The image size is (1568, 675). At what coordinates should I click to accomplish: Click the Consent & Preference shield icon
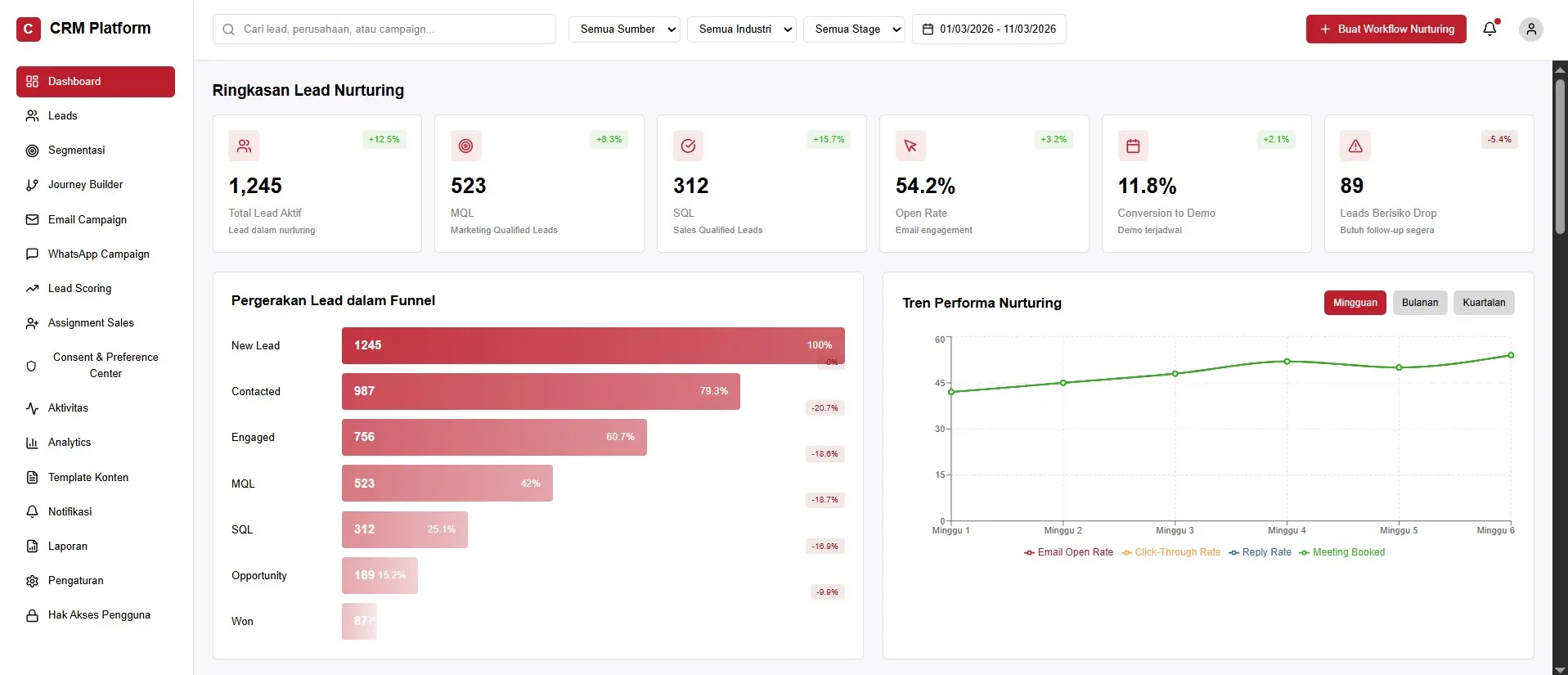(32, 366)
